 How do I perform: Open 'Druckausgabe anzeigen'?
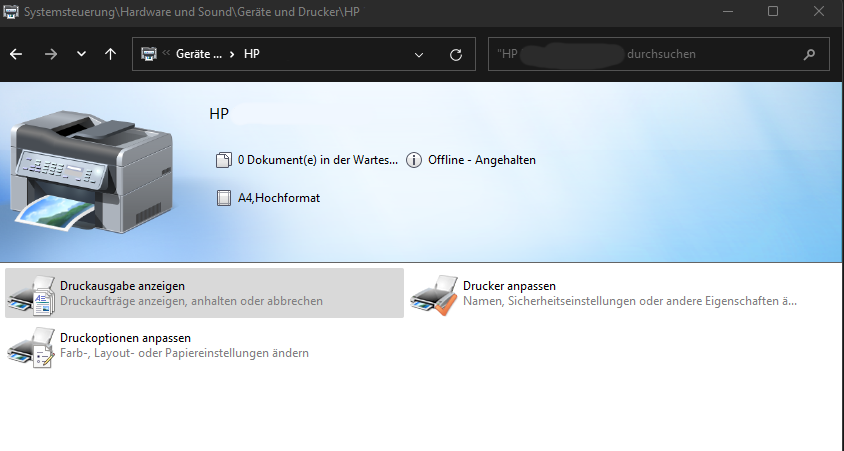205,293
